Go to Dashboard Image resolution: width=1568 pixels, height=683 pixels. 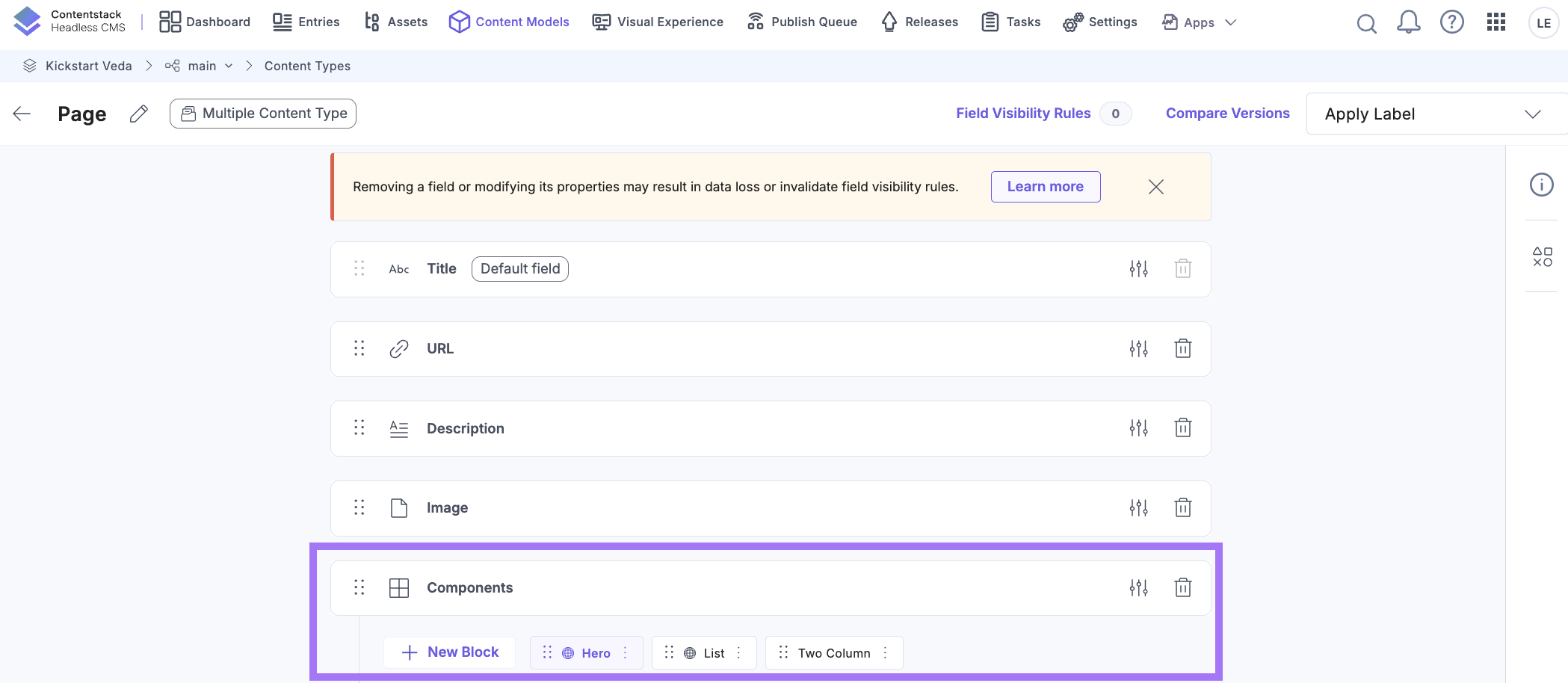205,22
